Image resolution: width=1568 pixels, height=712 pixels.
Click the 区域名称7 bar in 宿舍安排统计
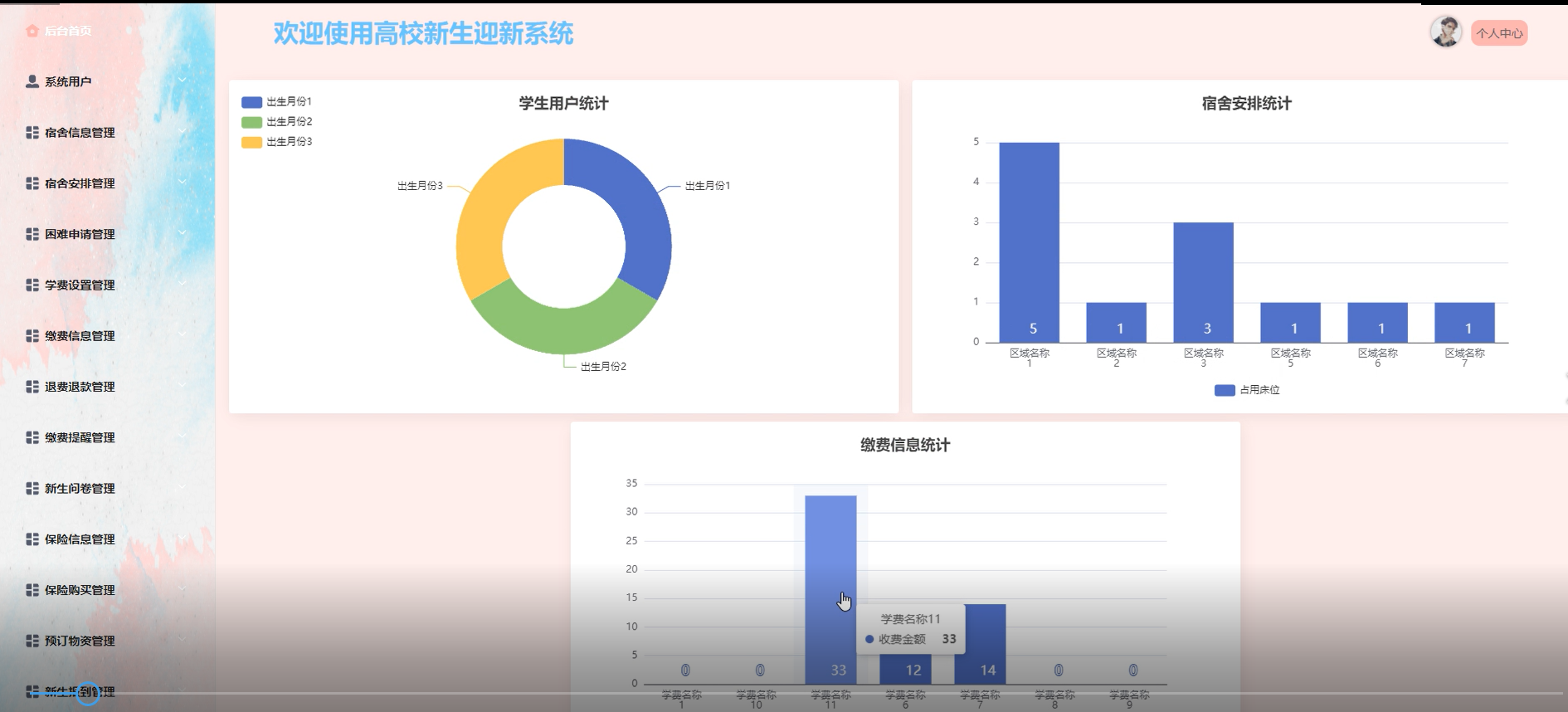pos(1464,322)
